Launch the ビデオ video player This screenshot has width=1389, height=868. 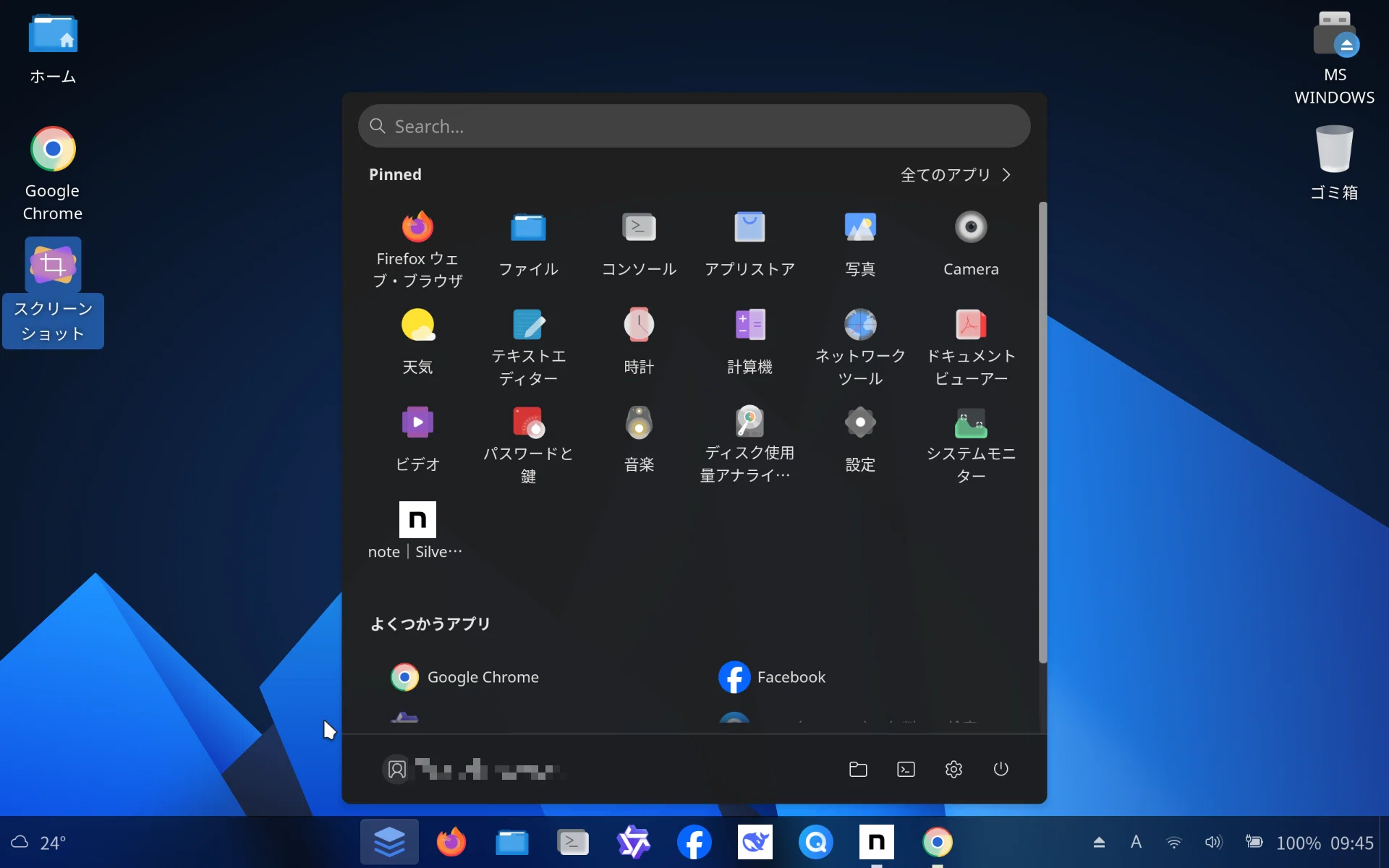(417, 440)
